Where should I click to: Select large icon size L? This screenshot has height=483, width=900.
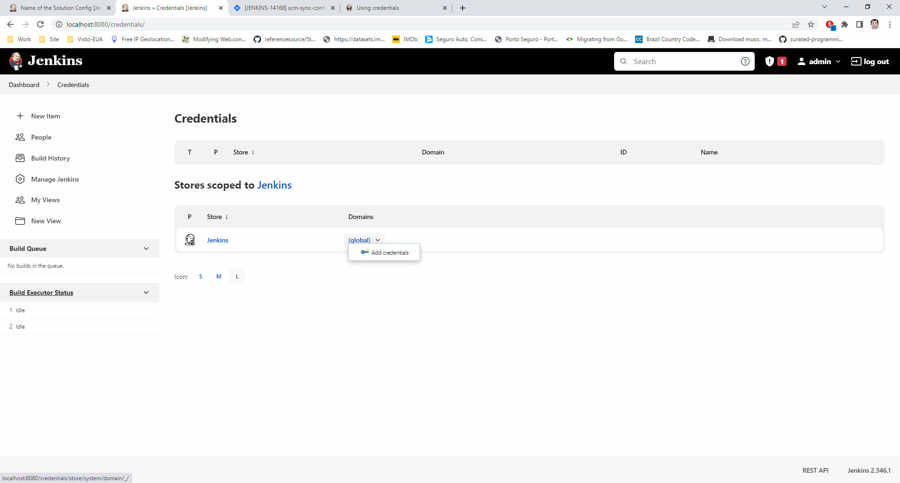pos(237,276)
